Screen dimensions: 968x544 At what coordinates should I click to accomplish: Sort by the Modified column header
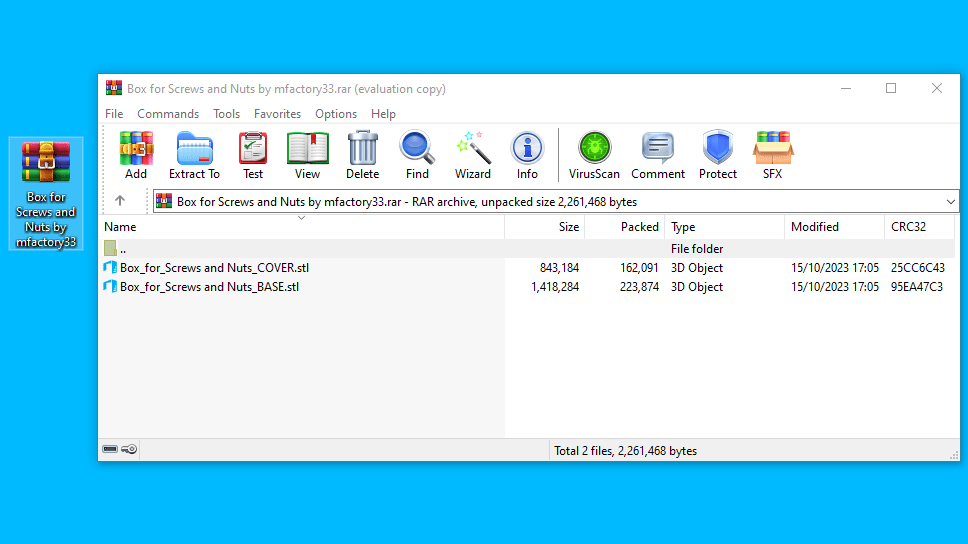click(x=834, y=227)
